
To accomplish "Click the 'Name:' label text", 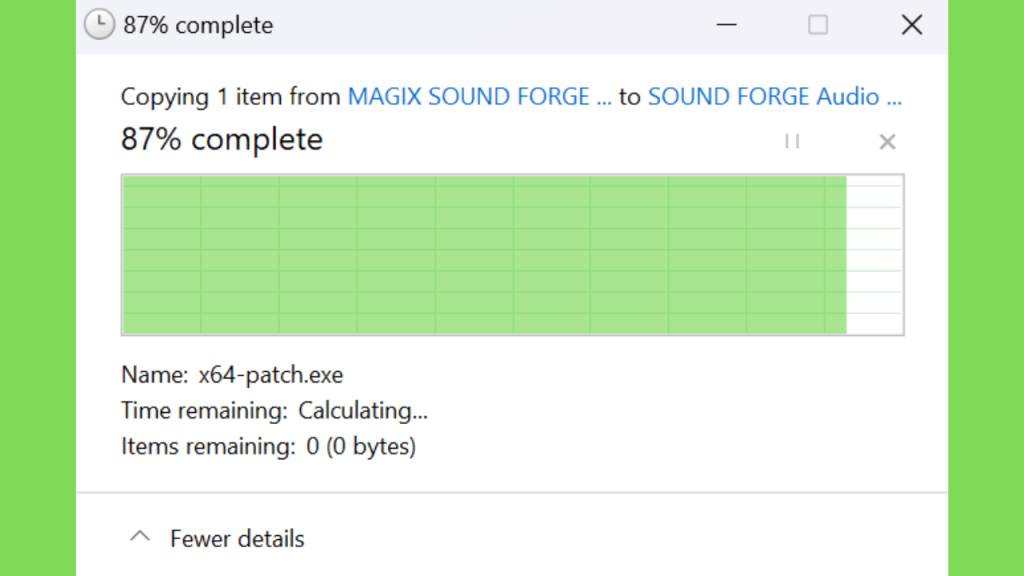I will pyautogui.click(x=154, y=376).
